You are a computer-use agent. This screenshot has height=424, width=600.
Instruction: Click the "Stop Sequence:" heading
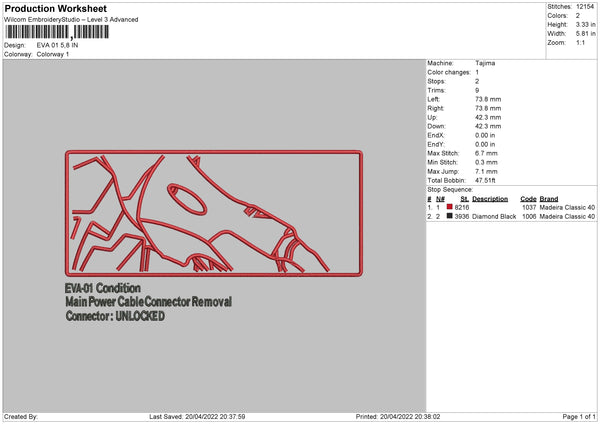450,190
